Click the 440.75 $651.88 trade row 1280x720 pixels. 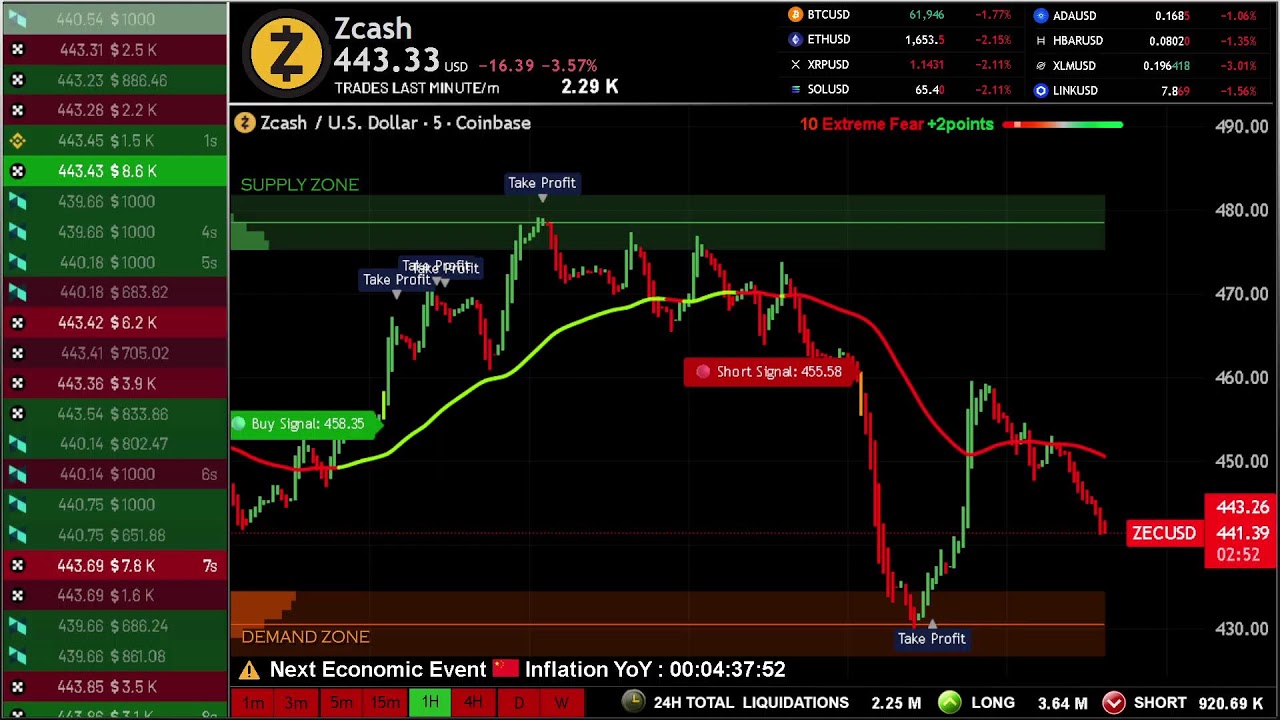(114, 536)
